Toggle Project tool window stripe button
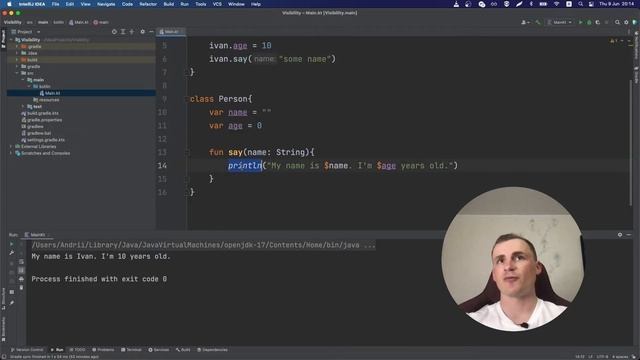 pyautogui.click(x=3, y=39)
